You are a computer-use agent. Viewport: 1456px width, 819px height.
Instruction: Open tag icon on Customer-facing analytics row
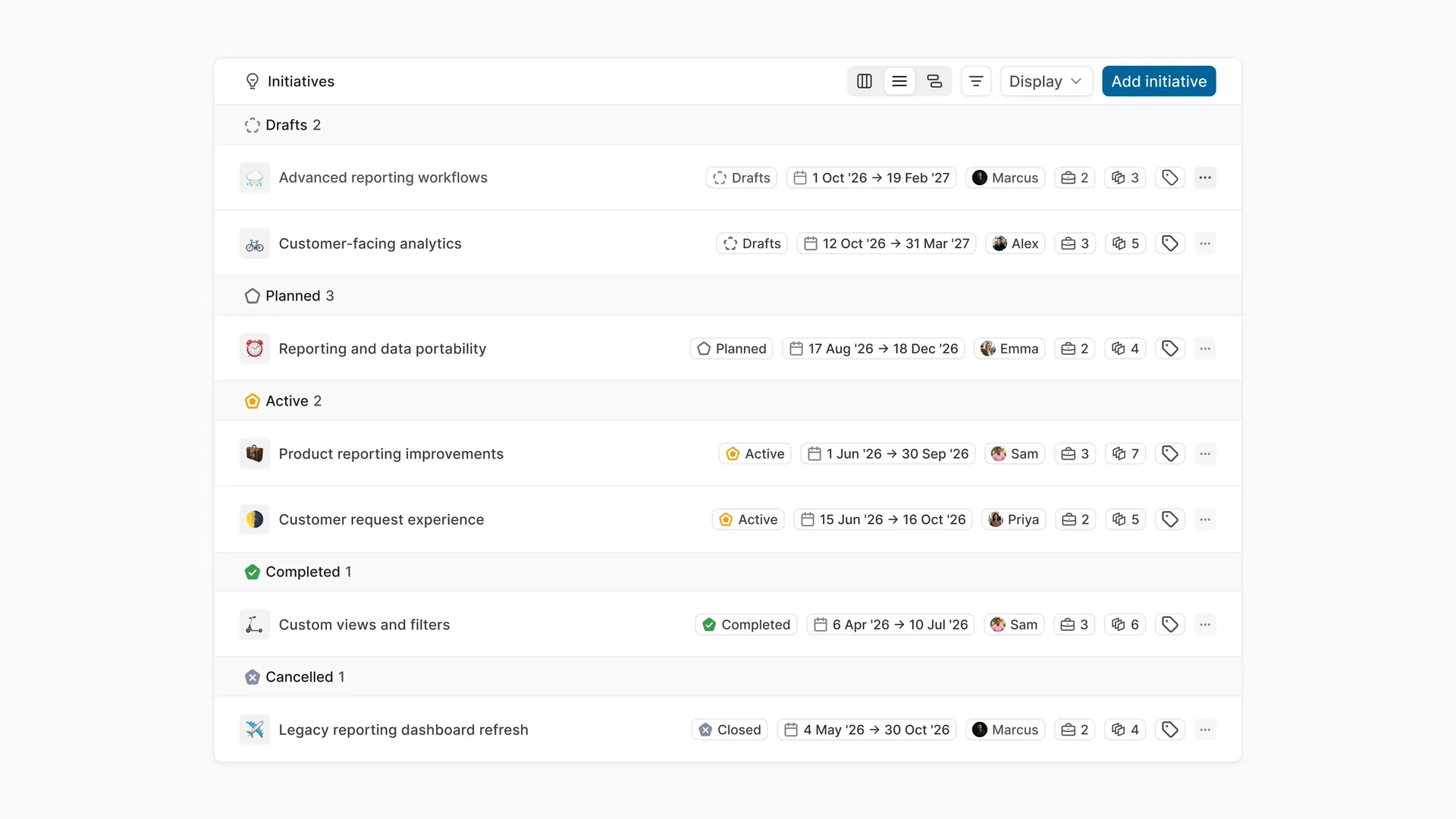(x=1170, y=243)
